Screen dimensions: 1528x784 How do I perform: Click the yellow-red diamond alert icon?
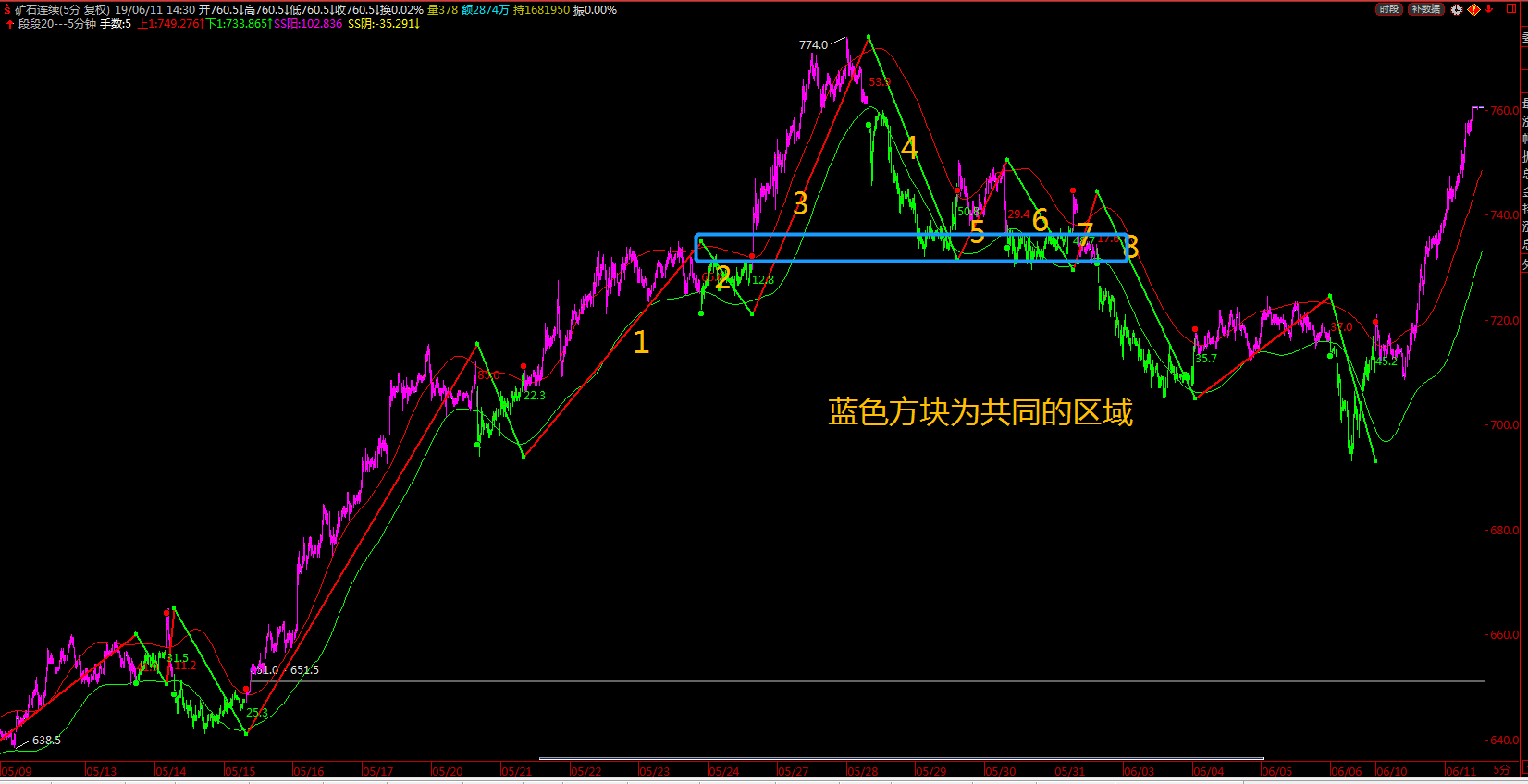1473,9
